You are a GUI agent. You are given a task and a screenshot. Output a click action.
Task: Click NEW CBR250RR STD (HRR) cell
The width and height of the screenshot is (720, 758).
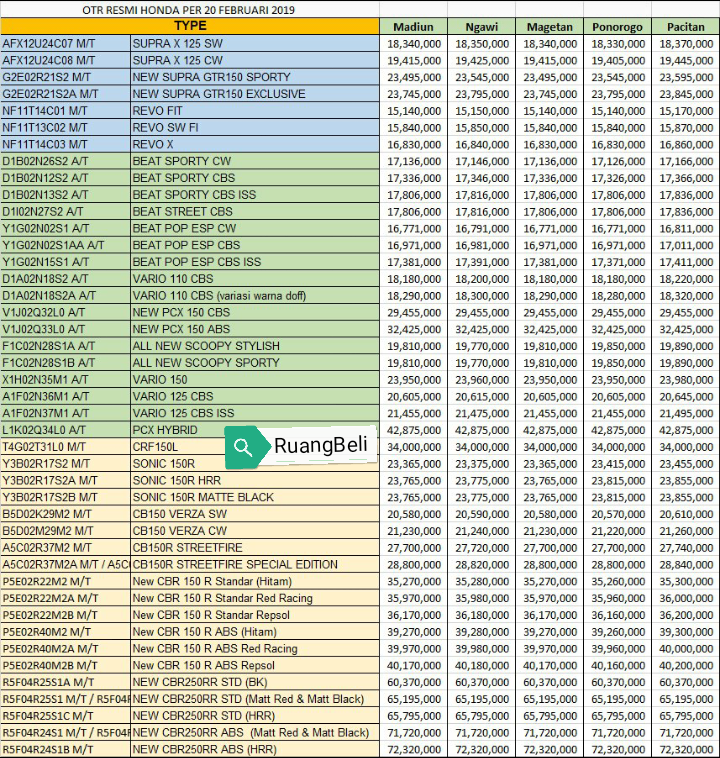tap(255, 716)
